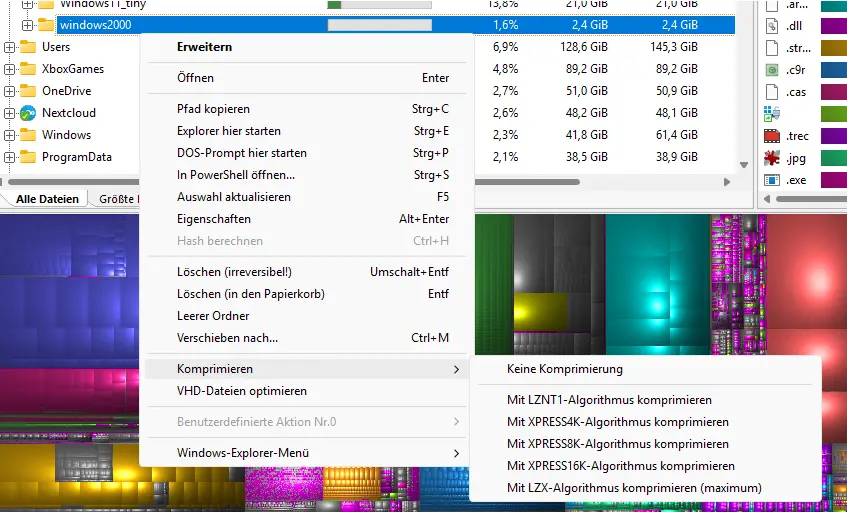847x512 pixels.
Task: Expand the windows2000 folder node
Action: point(28,25)
